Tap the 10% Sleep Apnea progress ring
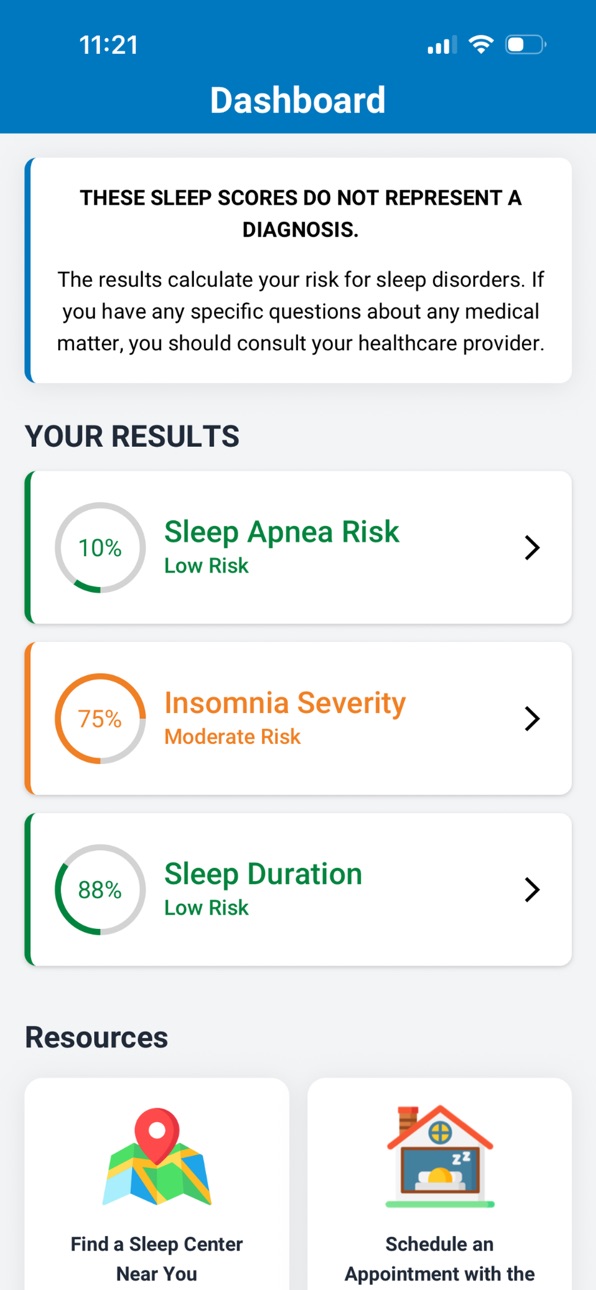 (100, 548)
